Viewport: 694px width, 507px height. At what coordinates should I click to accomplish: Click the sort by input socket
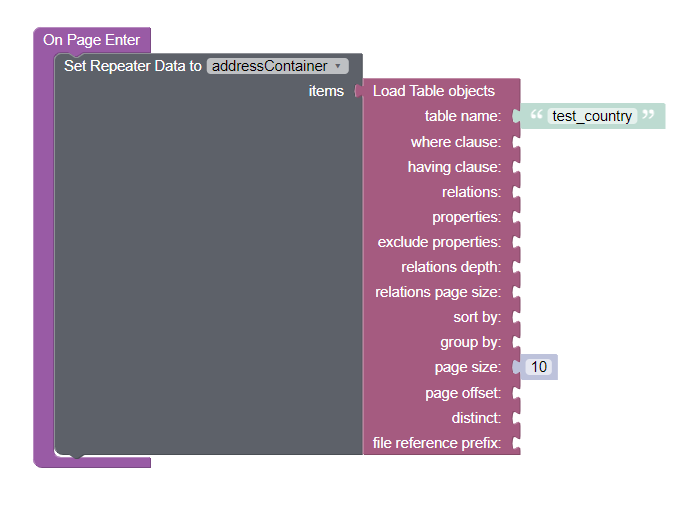point(516,317)
